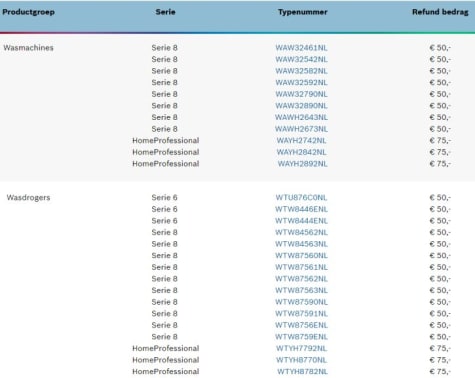Open the WTYH8782NL dryer link
The height and width of the screenshot is (378, 475).
pyautogui.click(x=302, y=372)
